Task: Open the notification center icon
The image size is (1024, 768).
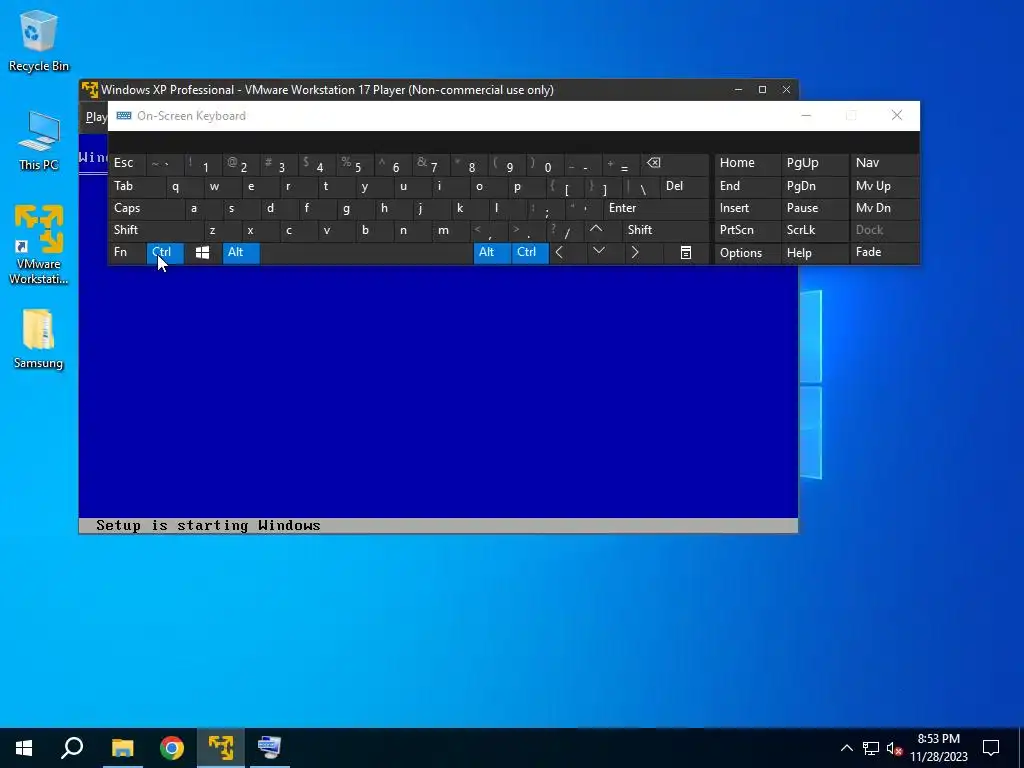Action: [x=991, y=748]
